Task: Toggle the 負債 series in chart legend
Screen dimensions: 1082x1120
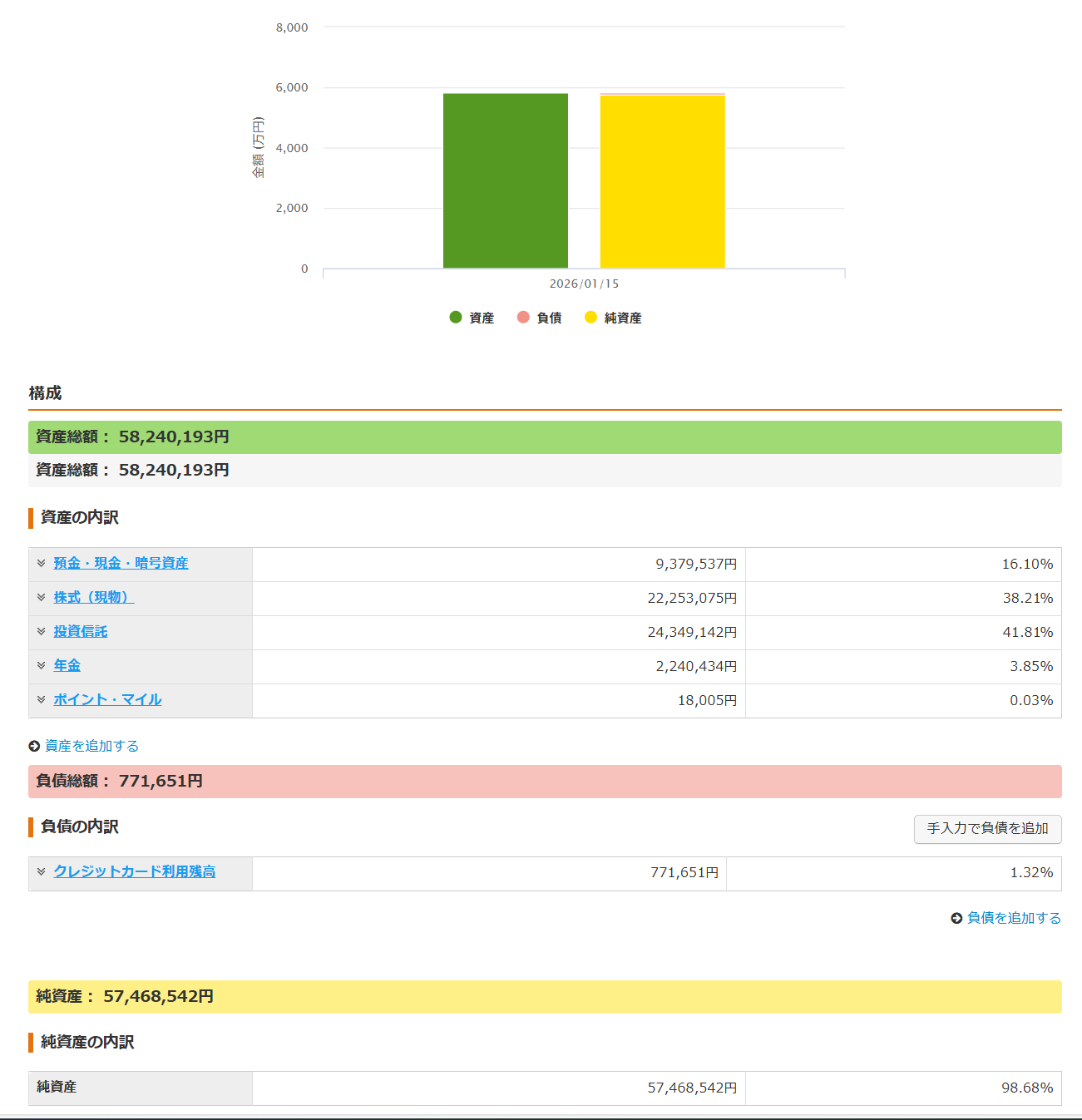Action: pos(539,318)
